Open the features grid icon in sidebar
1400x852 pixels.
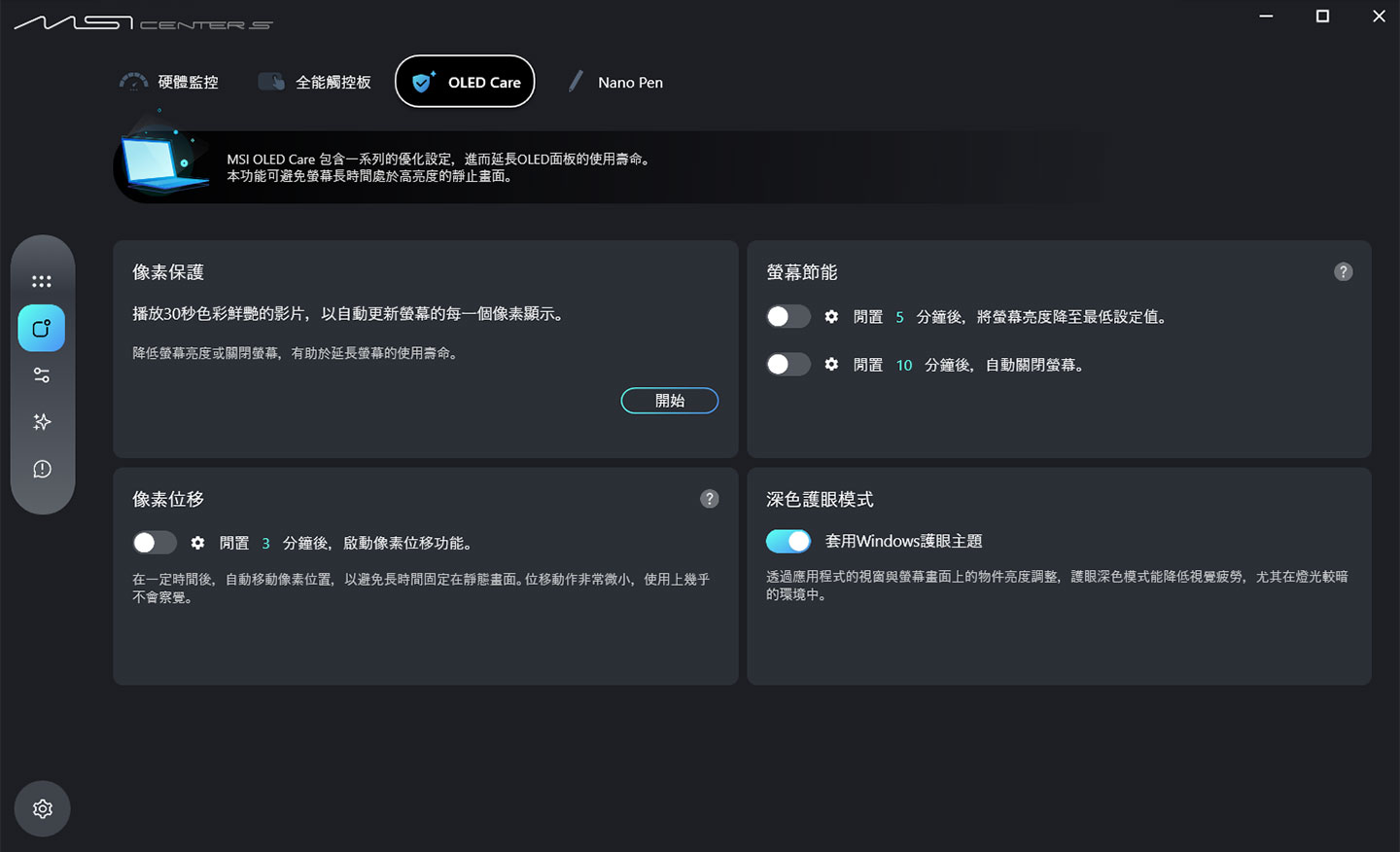42,280
